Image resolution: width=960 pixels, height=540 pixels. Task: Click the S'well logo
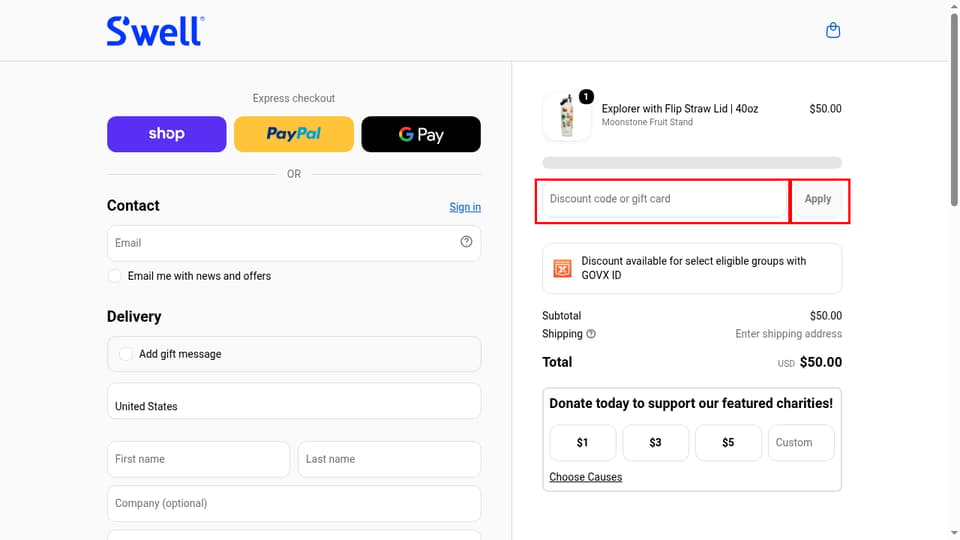pyautogui.click(x=156, y=31)
